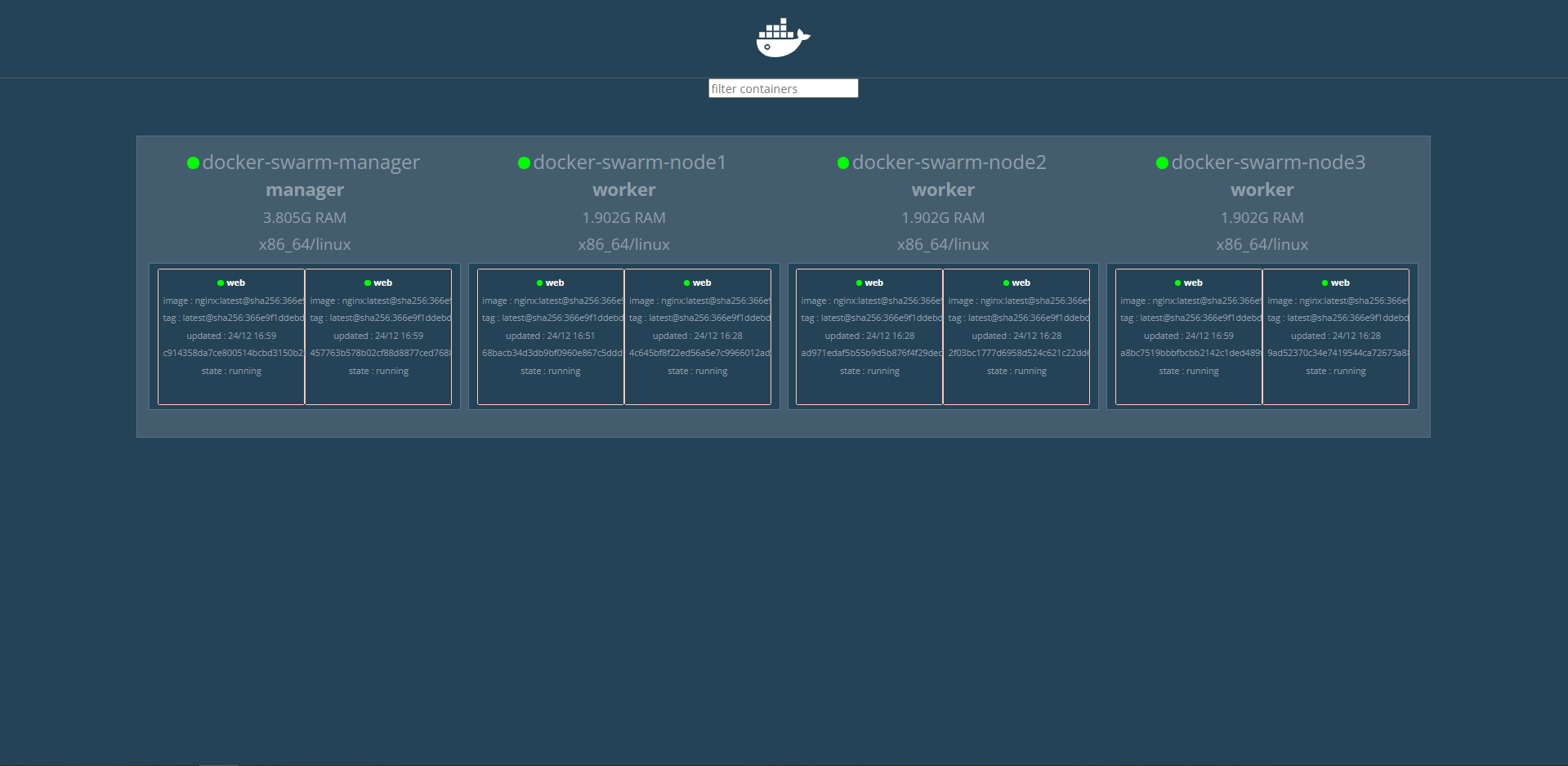Click the 3.805G RAM indicator on the manager node
The height and width of the screenshot is (766, 1568).
tap(304, 217)
